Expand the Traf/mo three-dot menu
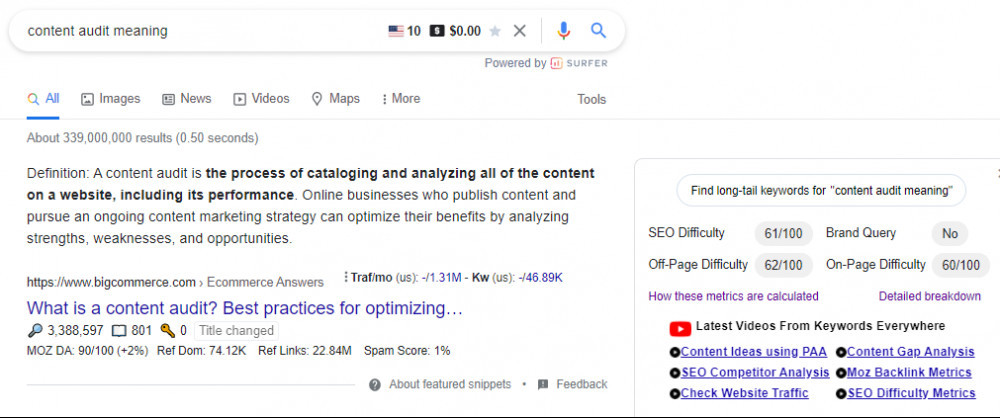 [346, 277]
